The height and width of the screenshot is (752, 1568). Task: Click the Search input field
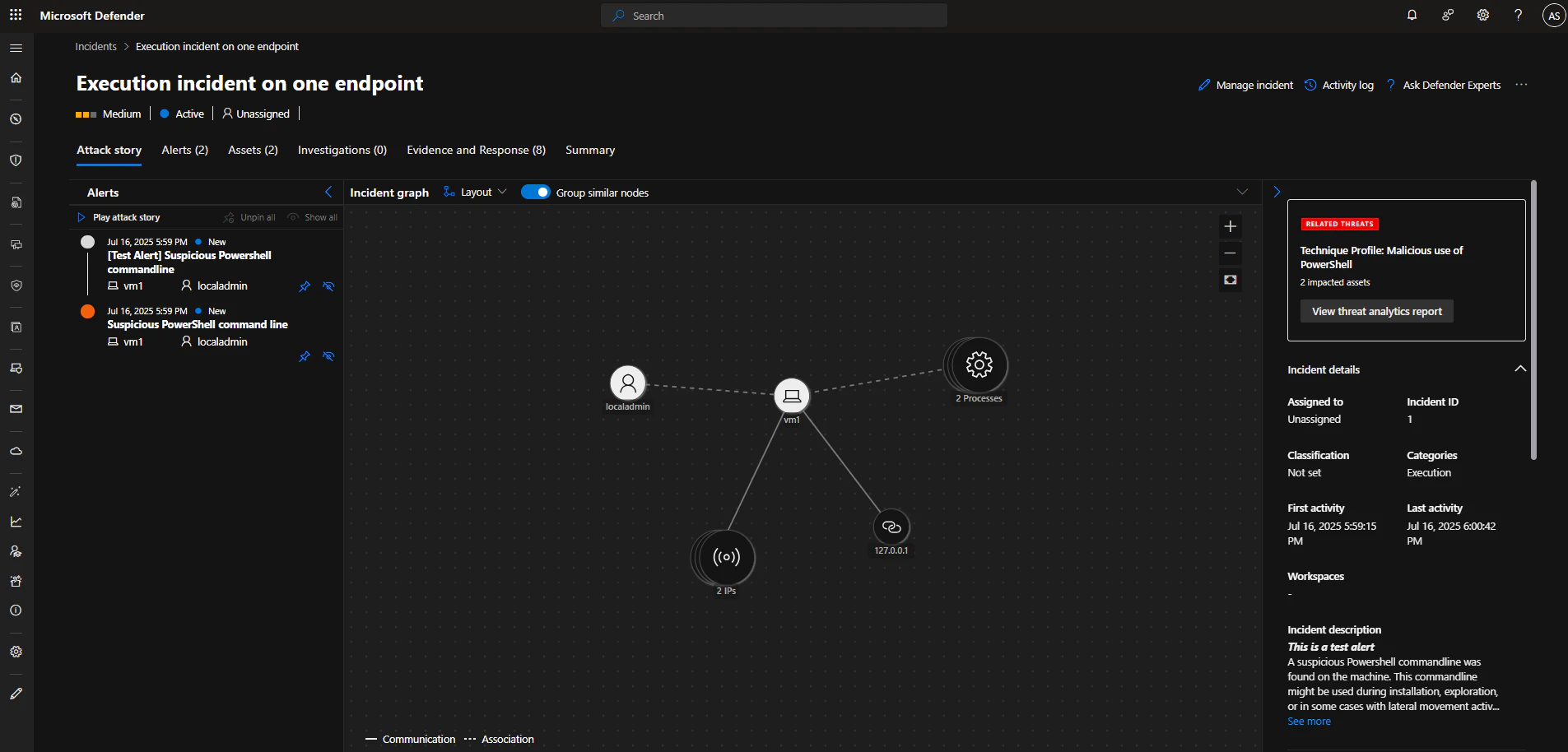(x=775, y=16)
